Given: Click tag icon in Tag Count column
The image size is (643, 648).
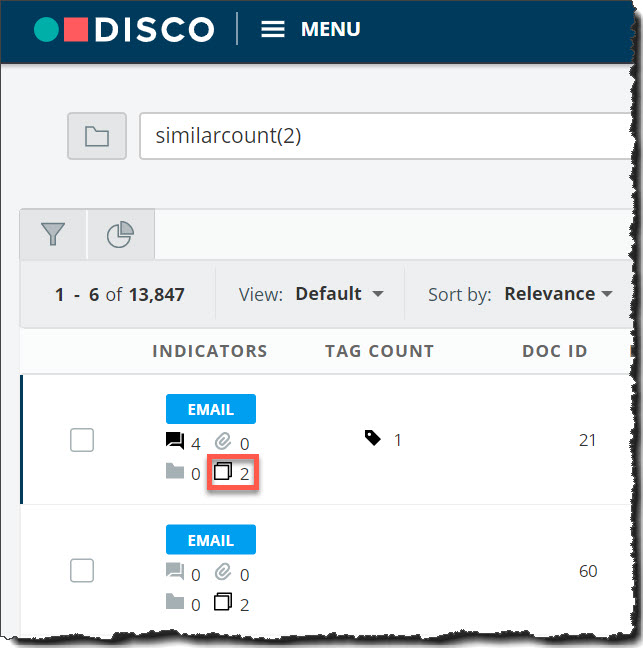Looking at the screenshot, I should point(373,438).
